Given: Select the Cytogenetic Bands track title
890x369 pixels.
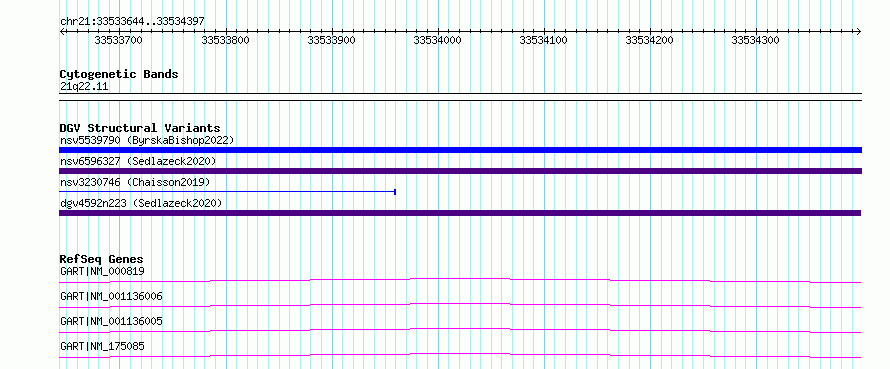Looking at the screenshot, I should pyautogui.click(x=119, y=74).
